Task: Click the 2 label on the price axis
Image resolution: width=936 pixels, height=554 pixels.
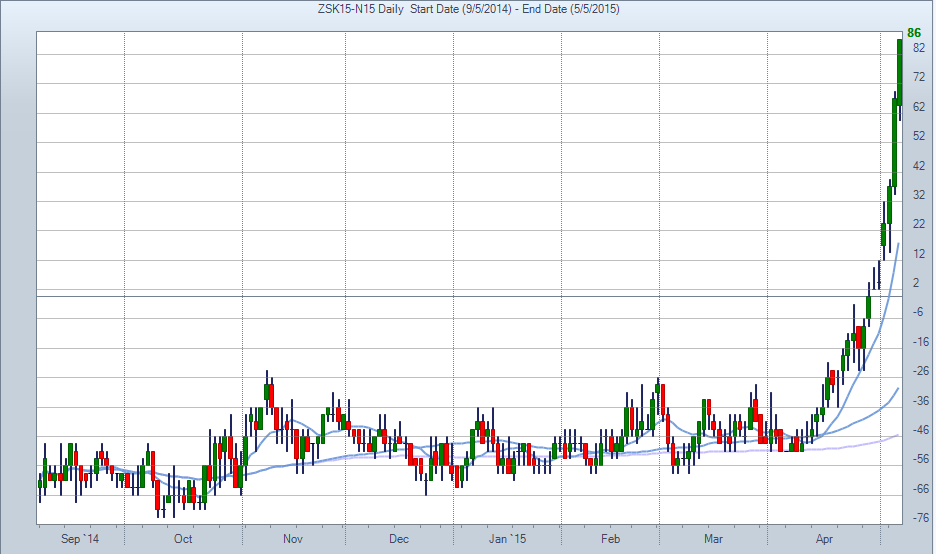Action: point(916,283)
